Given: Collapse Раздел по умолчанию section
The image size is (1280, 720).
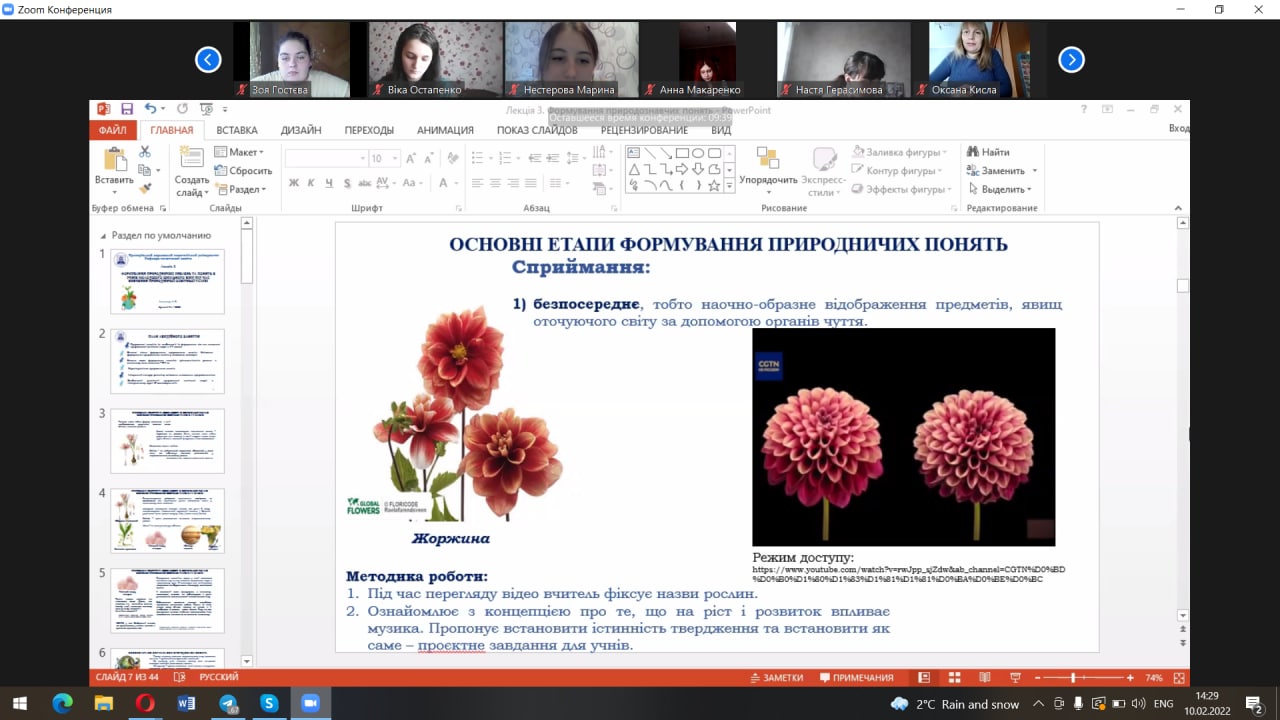Looking at the screenshot, I should [103, 236].
